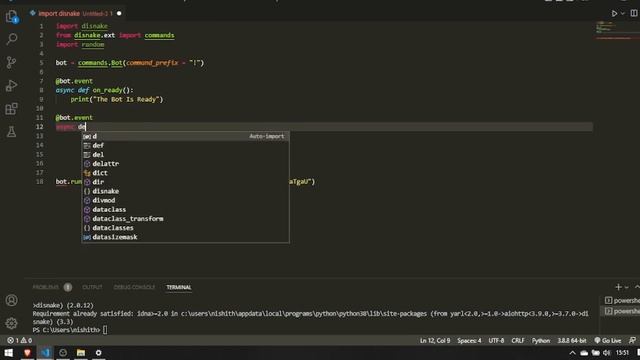Open the Accounts menu icon
The width and height of the screenshot is (640, 360).
pyautogui.click(x=11, y=300)
